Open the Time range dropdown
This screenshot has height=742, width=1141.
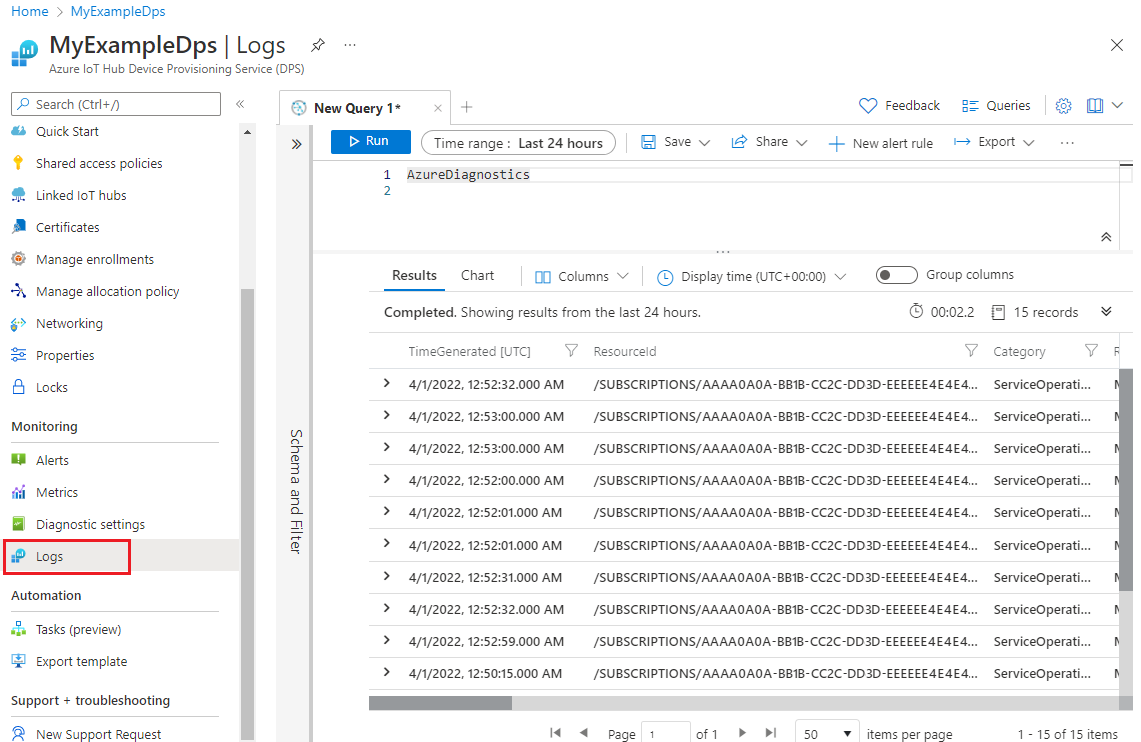point(518,142)
